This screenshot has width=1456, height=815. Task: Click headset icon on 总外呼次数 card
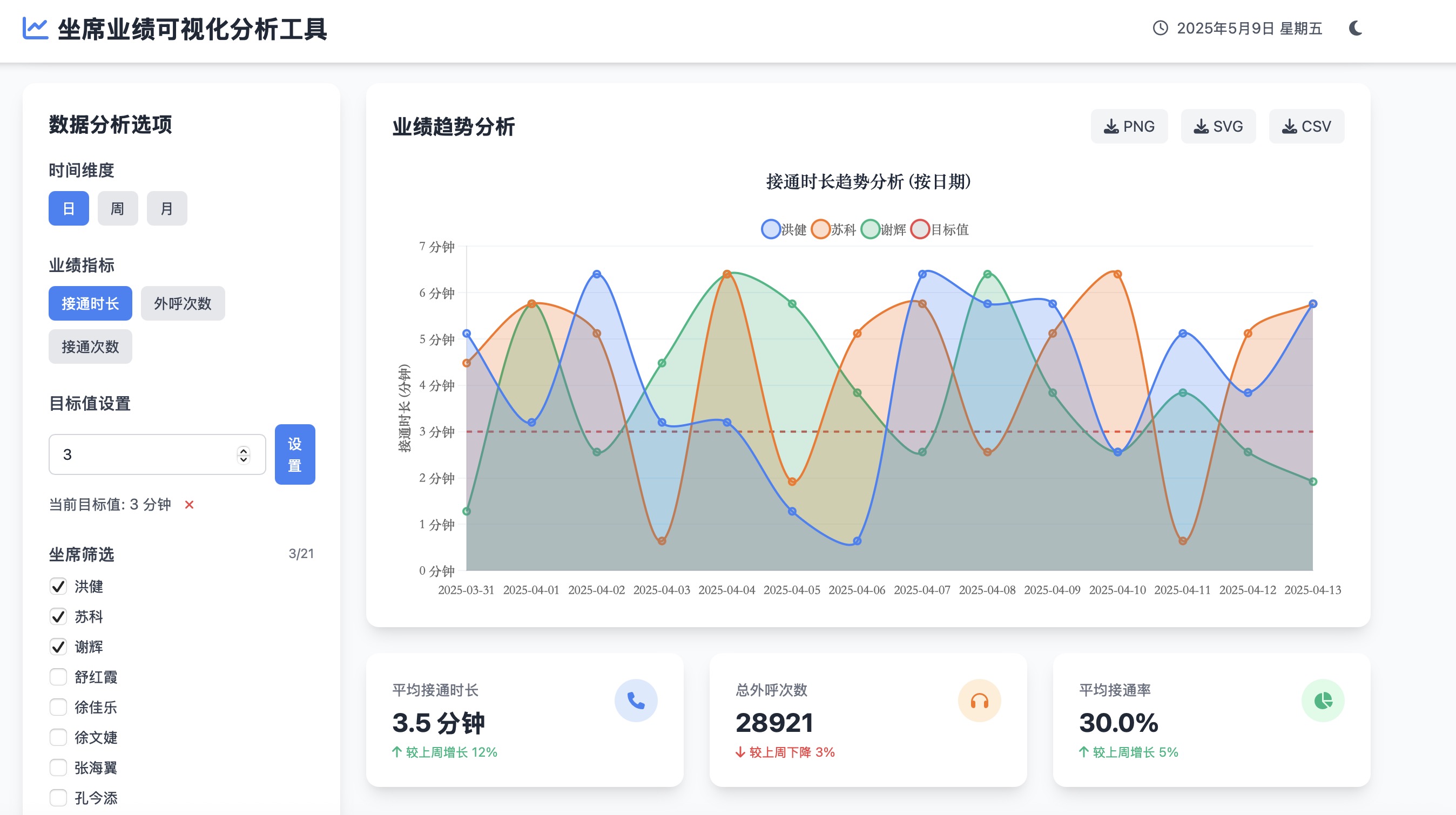pos(979,701)
